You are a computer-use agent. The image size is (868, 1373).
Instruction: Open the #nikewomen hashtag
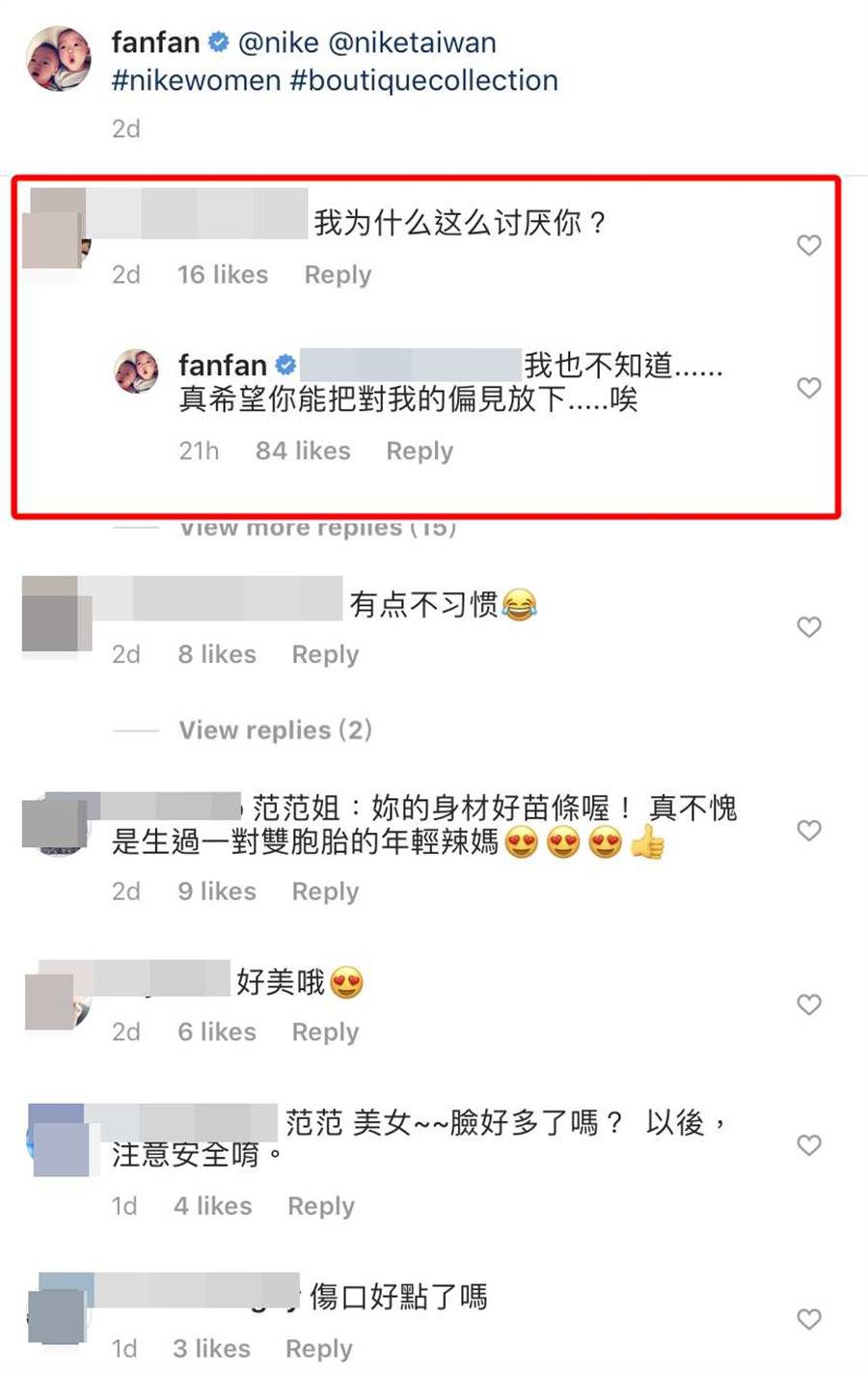pyautogui.click(x=197, y=80)
